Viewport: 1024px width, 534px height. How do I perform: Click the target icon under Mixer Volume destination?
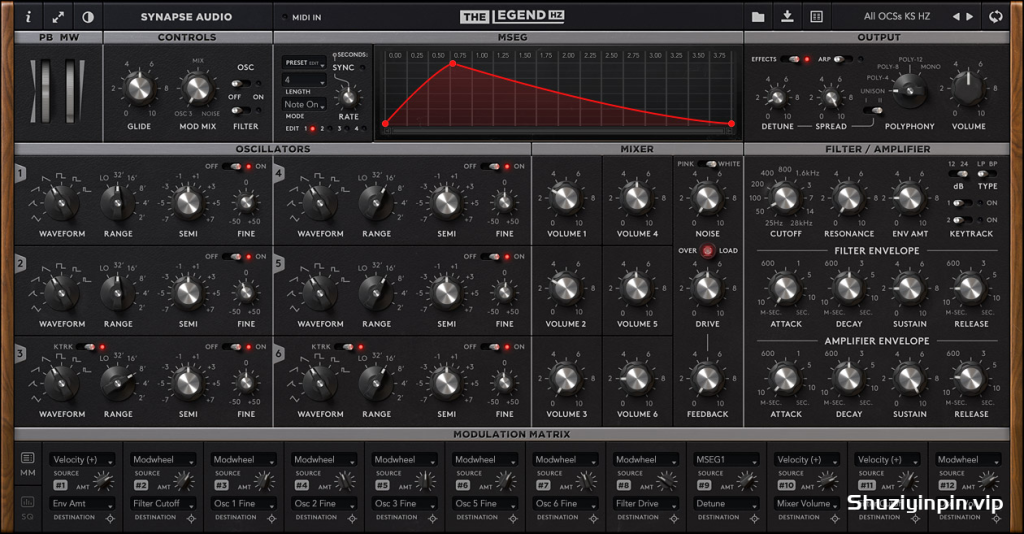point(835,519)
